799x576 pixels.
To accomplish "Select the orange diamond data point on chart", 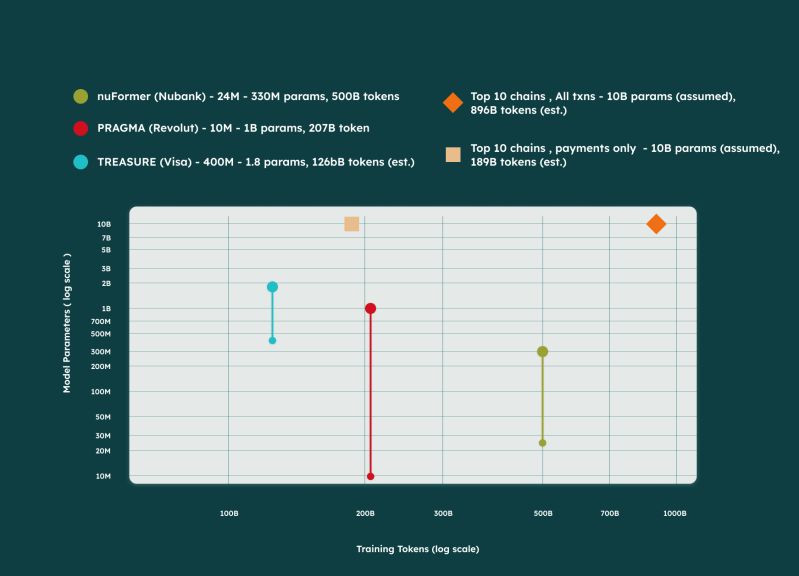I will coord(656,224).
